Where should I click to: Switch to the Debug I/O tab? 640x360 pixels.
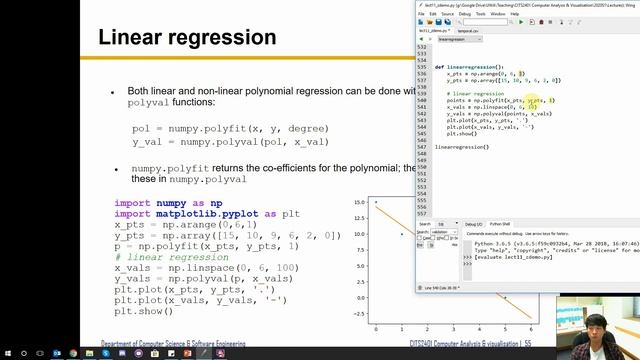473,224
